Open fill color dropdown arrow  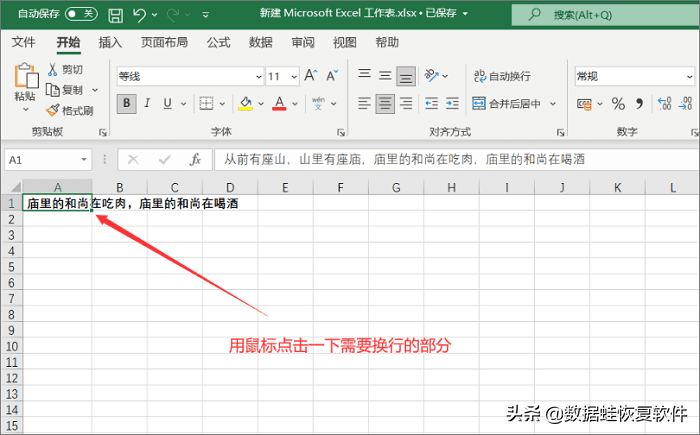[261, 104]
